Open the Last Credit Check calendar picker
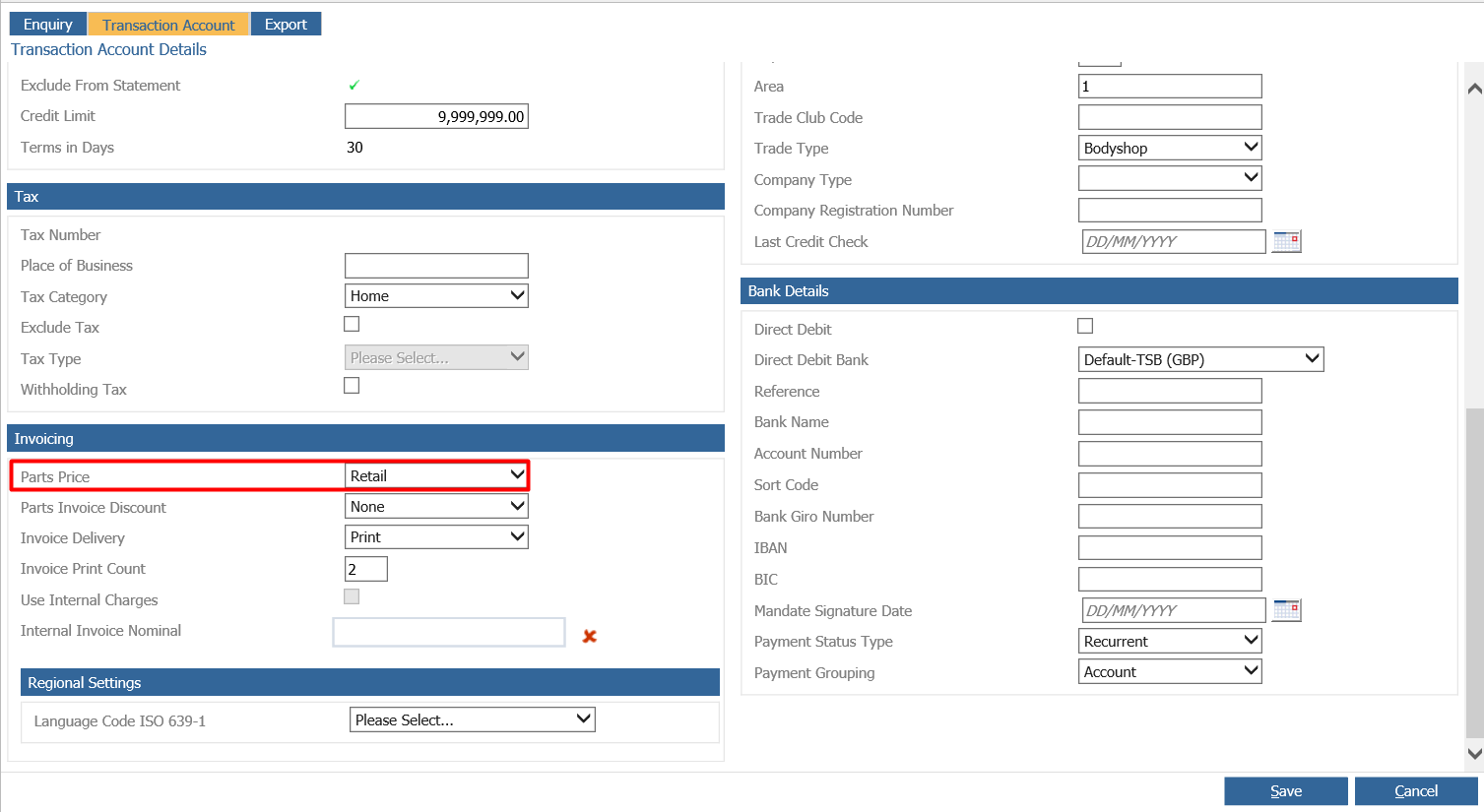This screenshot has height=812, width=1484. tap(1286, 241)
